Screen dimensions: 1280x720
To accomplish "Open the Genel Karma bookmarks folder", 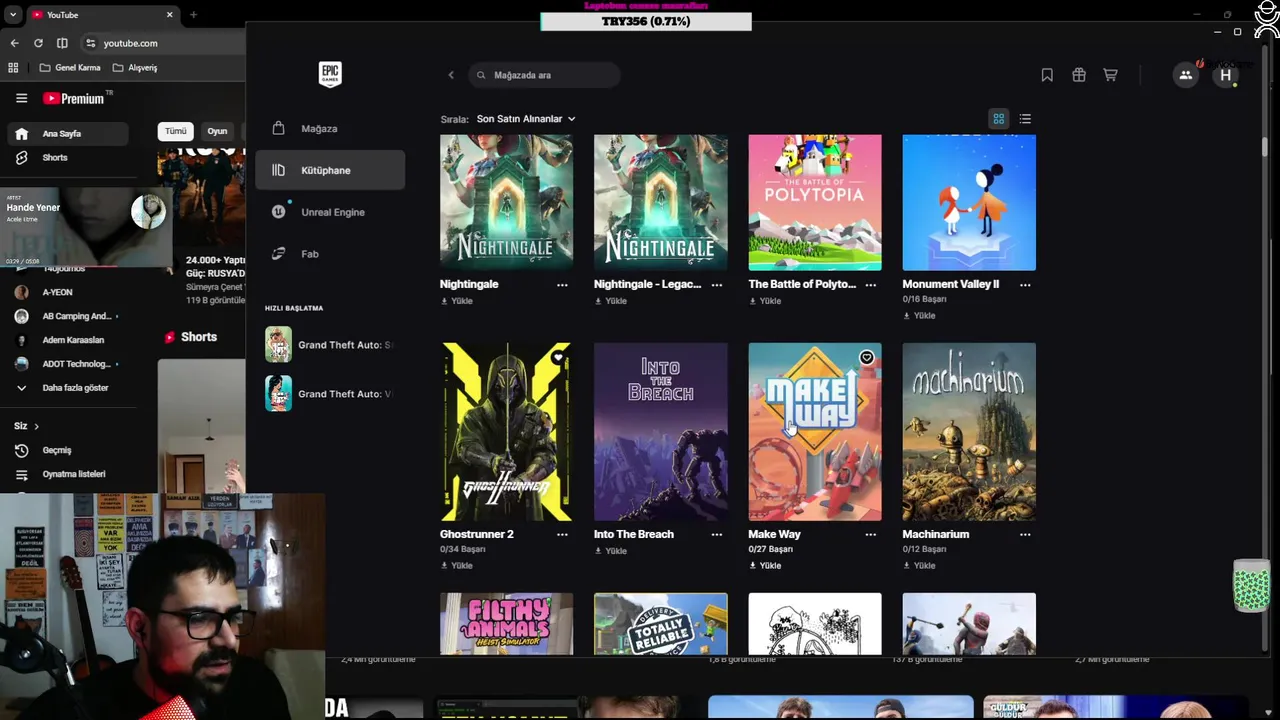I will [x=69, y=68].
